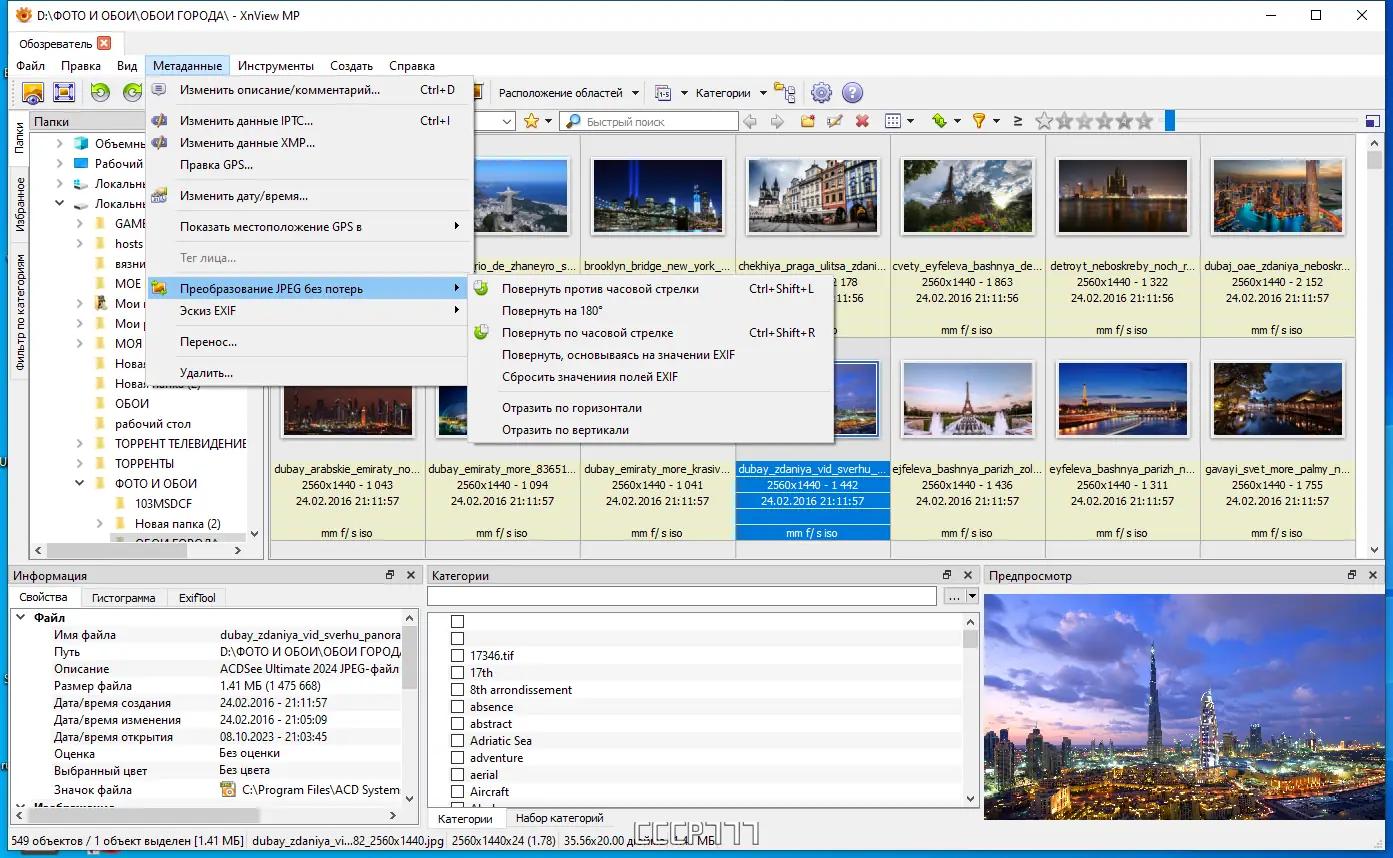Click the settings gear icon in toolbar
Screen dimensions: 1393x858
(x=821, y=93)
